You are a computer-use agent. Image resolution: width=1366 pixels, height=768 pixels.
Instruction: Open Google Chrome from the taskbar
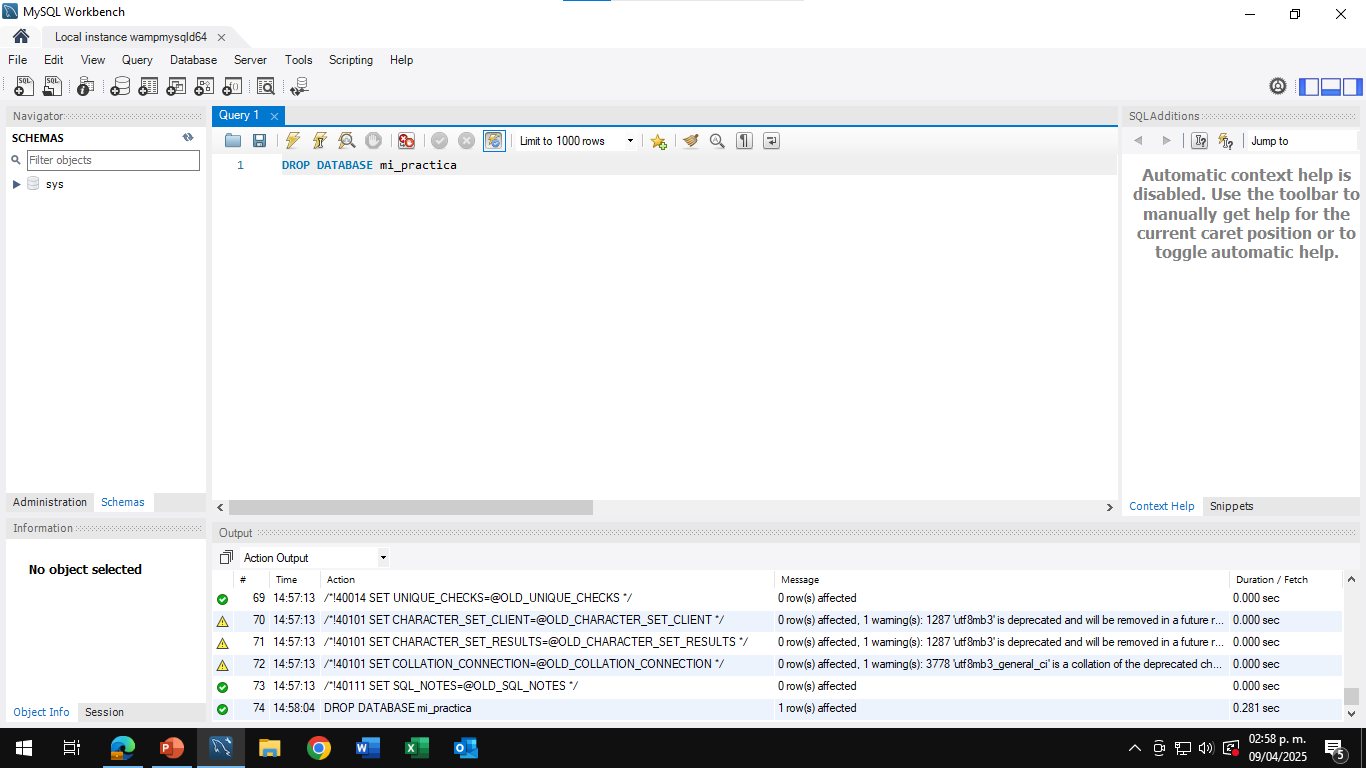(319, 748)
